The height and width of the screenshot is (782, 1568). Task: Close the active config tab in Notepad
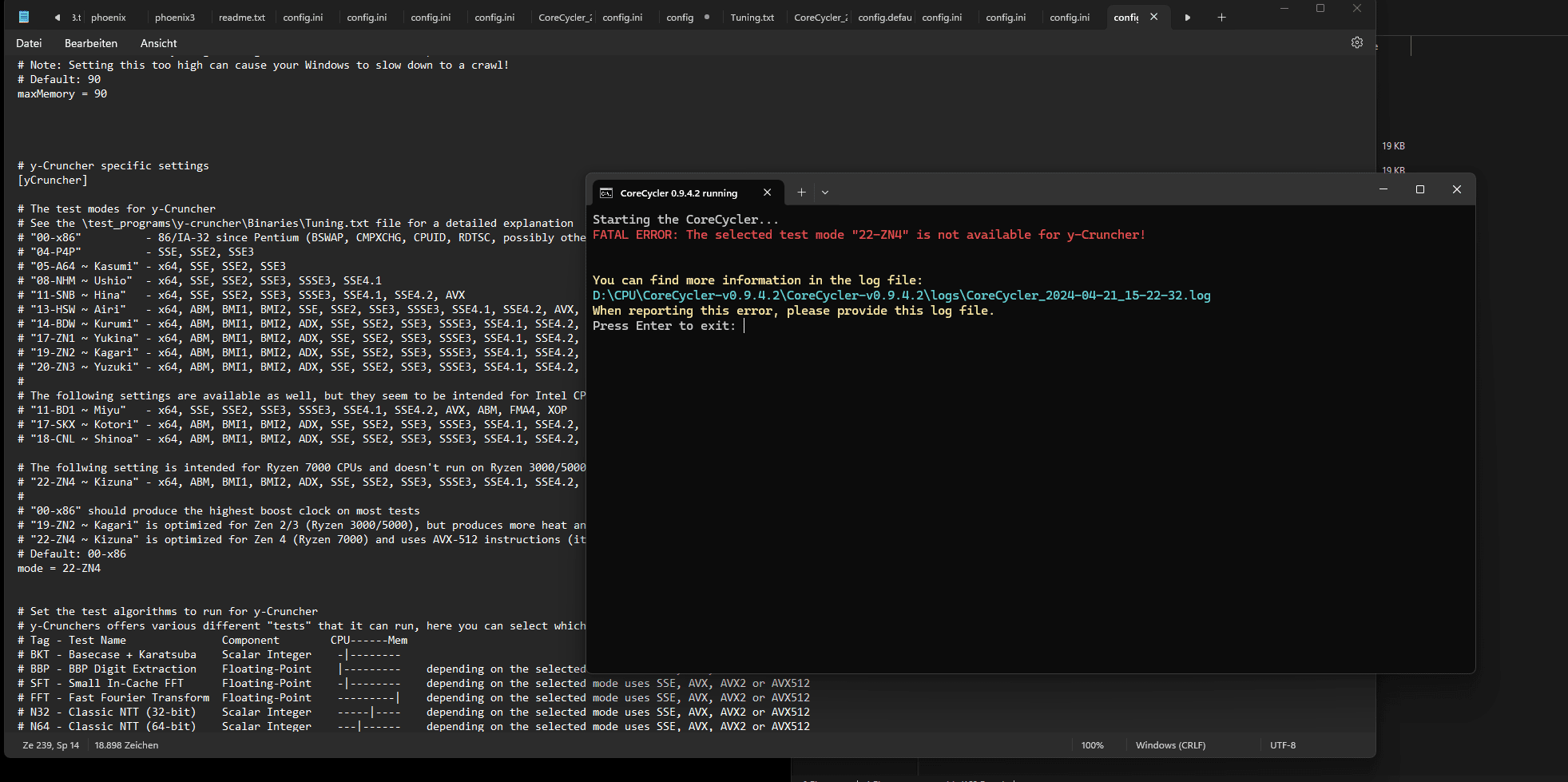[x=1153, y=17]
